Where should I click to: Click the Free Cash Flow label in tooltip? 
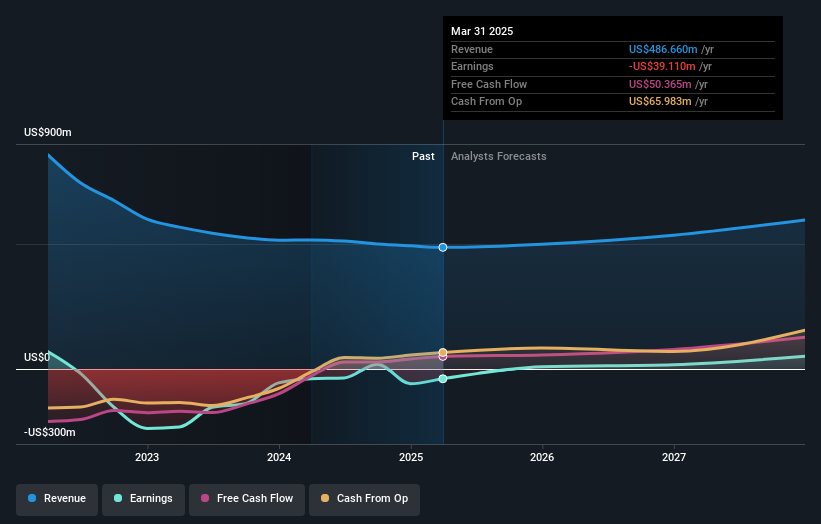pos(489,84)
